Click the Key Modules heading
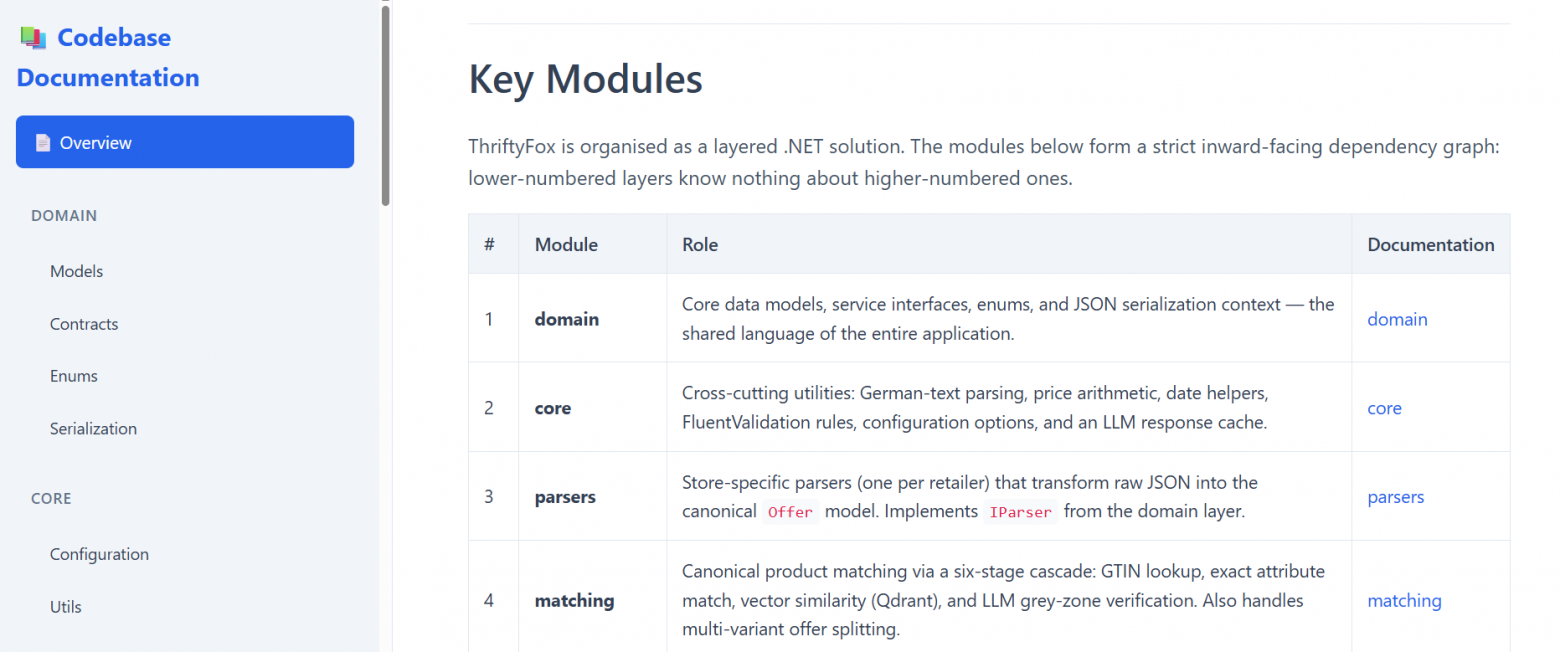 (x=585, y=79)
